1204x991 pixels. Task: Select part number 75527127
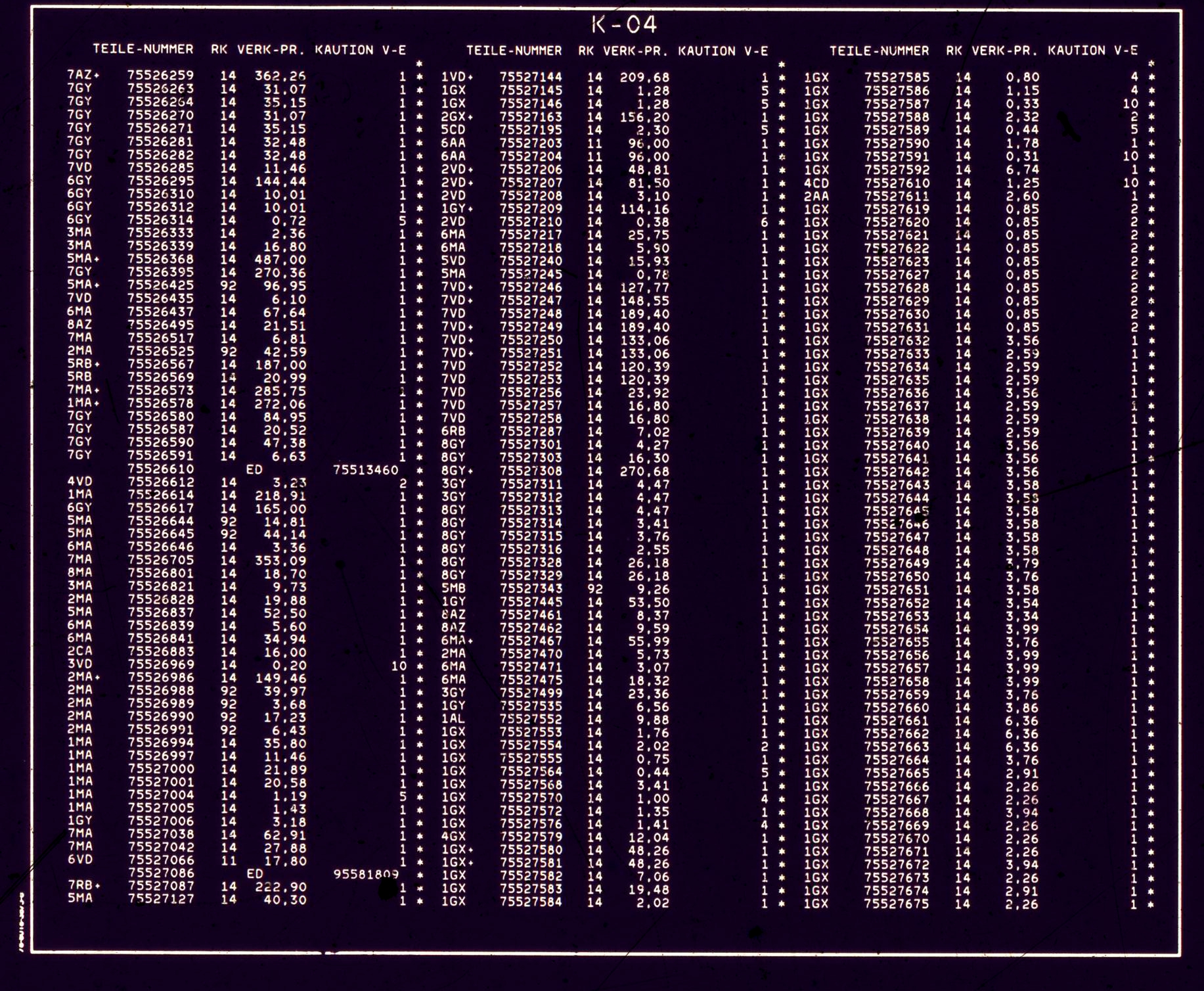pos(161,899)
